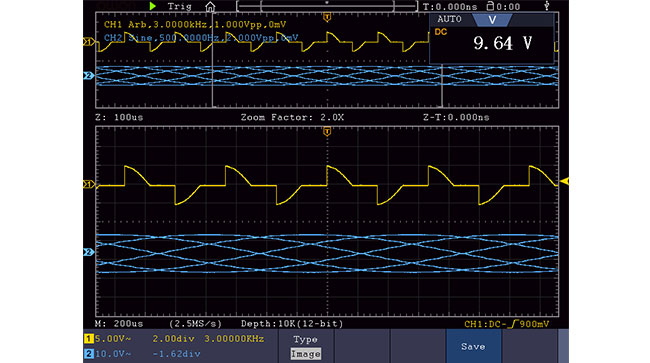650x363 pixels.
Task: Select the V measurement tab
Action: click(x=492, y=20)
